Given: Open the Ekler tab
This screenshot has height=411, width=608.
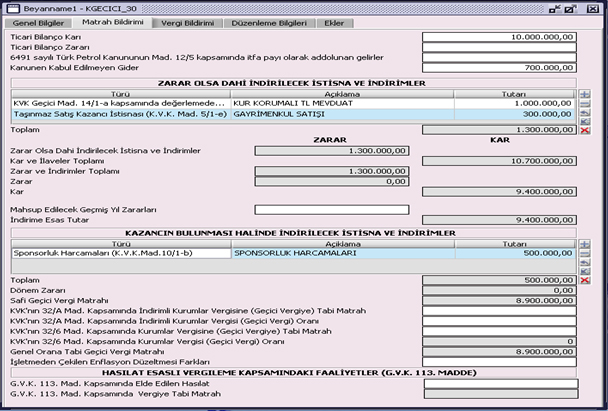Looking at the screenshot, I should click(x=329, y=21).
